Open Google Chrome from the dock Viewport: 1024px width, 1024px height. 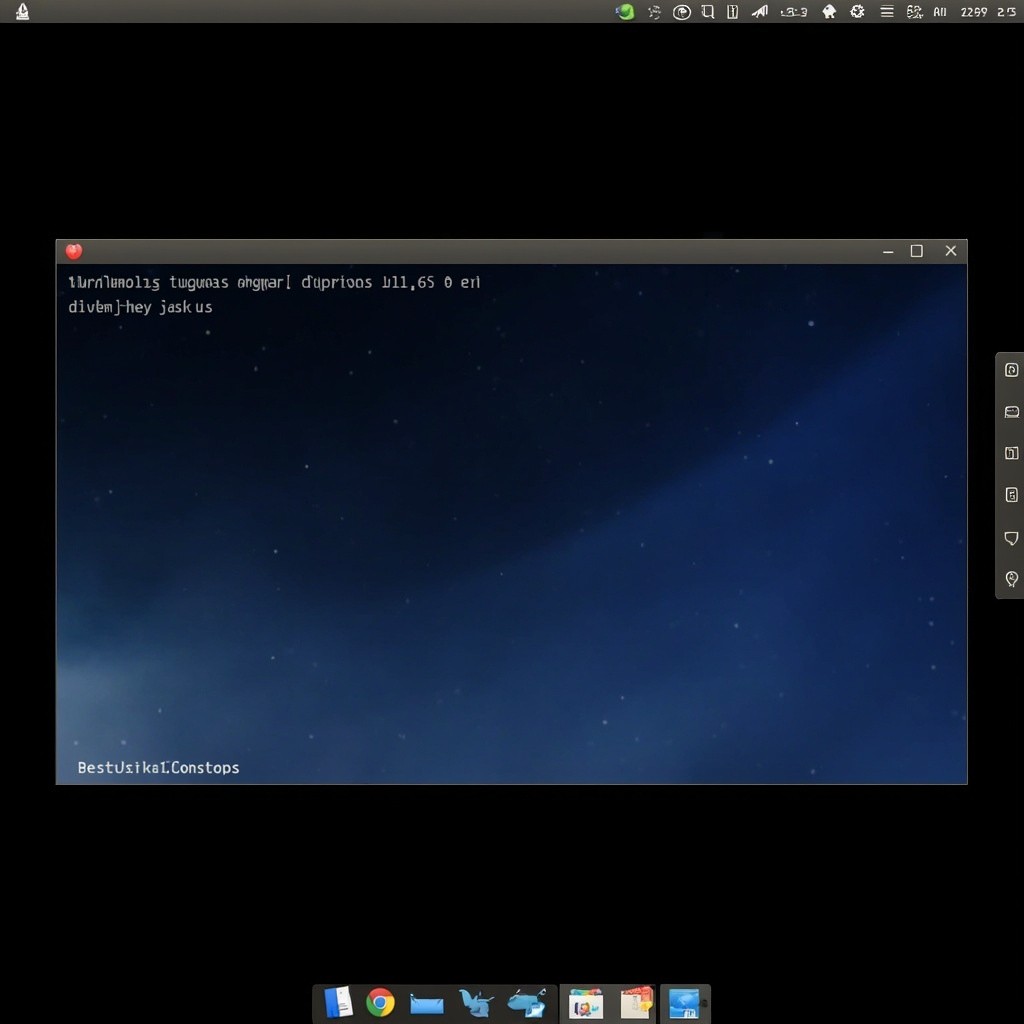[380, 1002]
